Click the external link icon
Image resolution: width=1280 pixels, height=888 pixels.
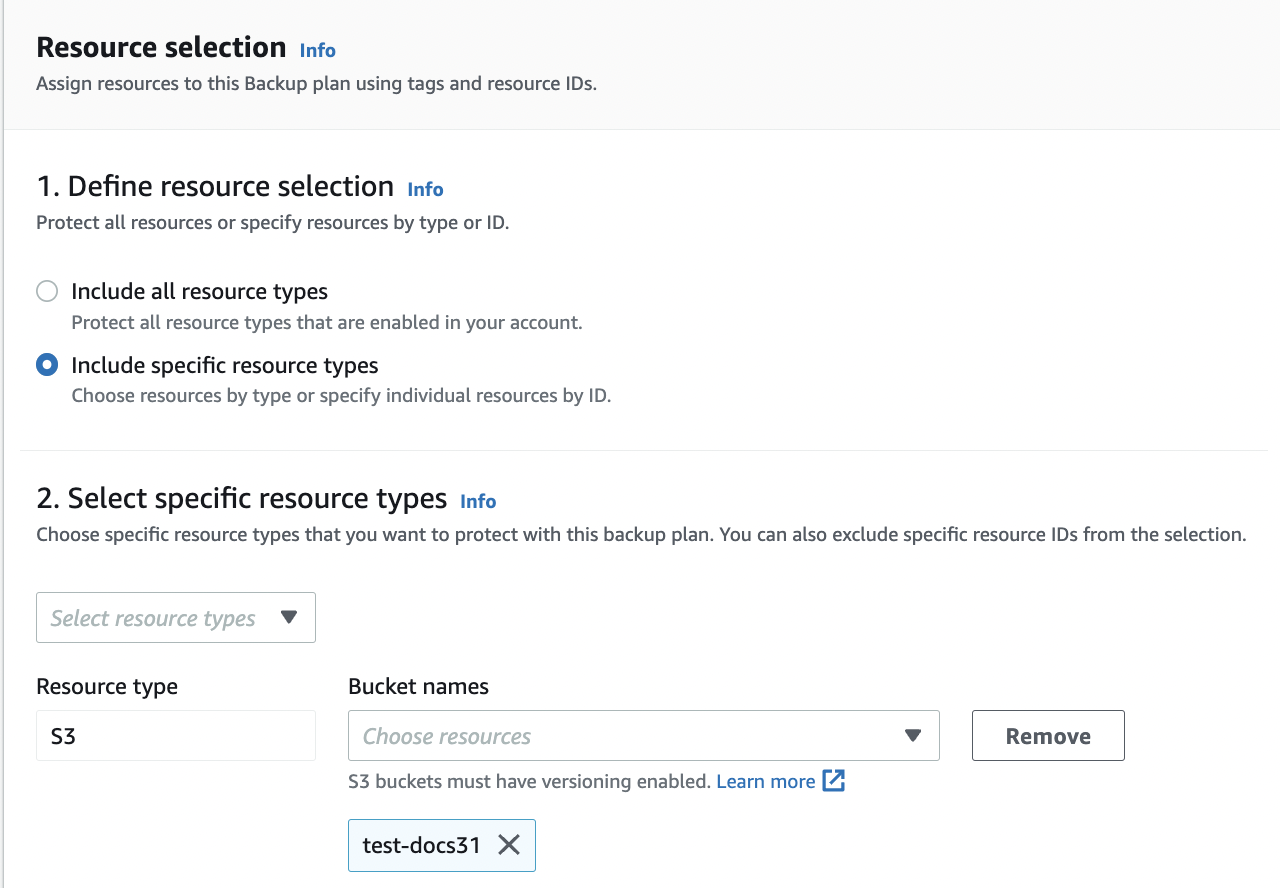pyautogui.click(x=834, y=781)
